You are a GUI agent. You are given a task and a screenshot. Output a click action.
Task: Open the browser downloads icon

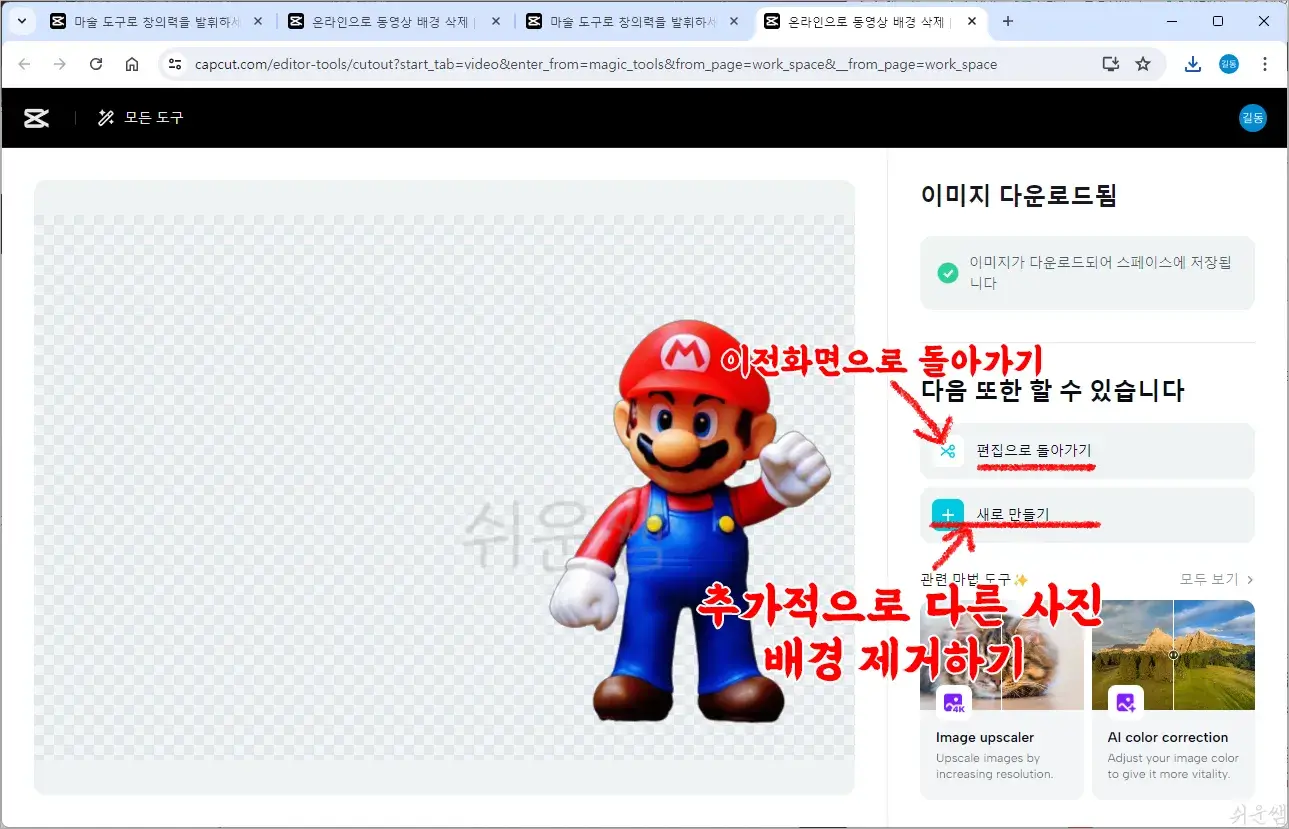point(1193,64)
